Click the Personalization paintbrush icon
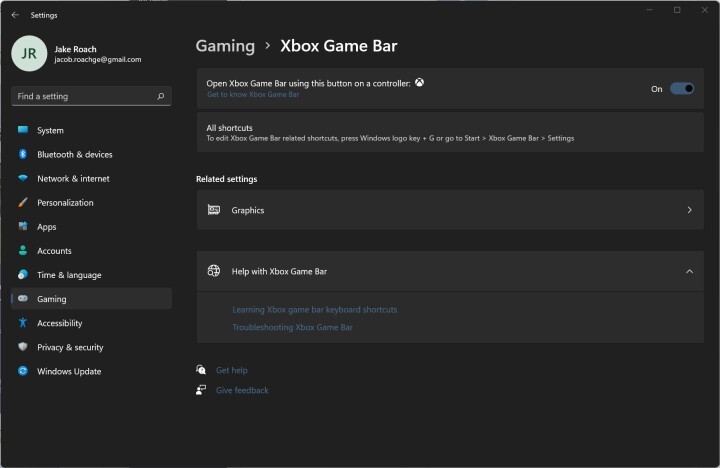This screenshot has width=720, height=468. pos(23,202)
